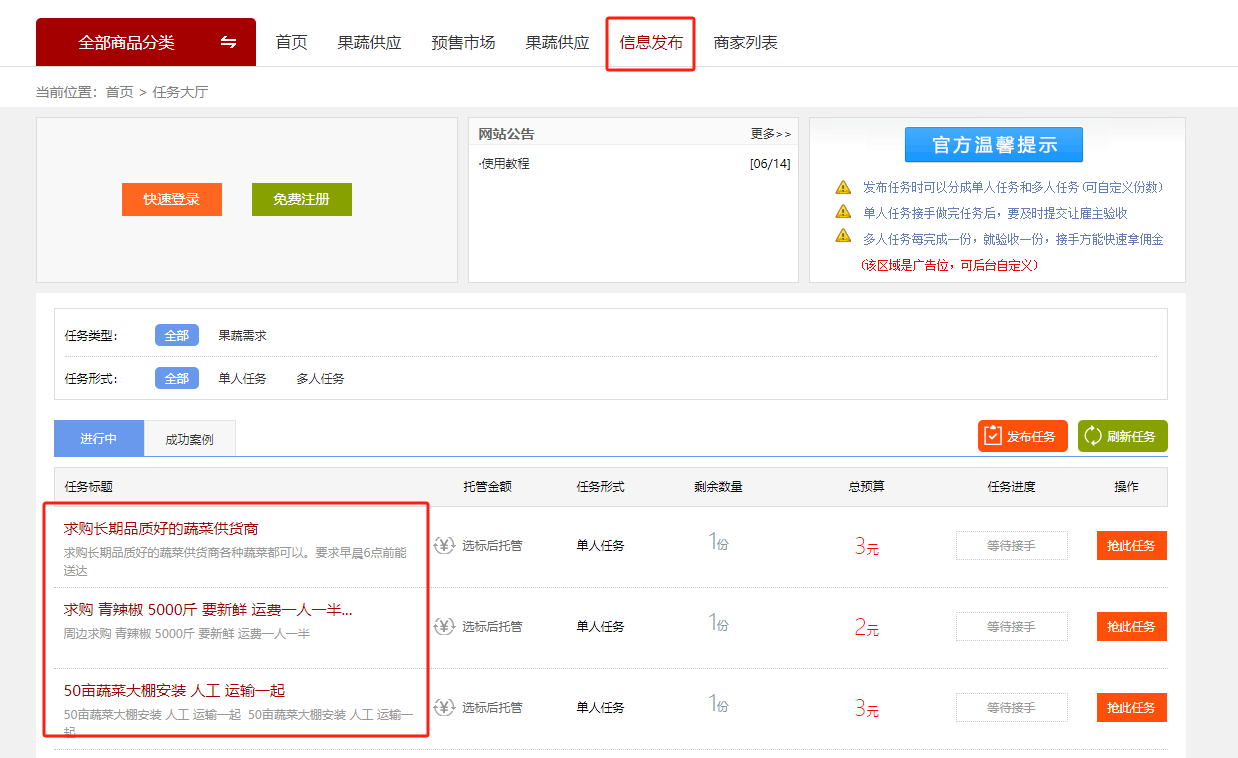The image size is (1238, 758).
Task: Open 使用教程 announcement link
Action: pyautogui.click(x=504, y=163)
